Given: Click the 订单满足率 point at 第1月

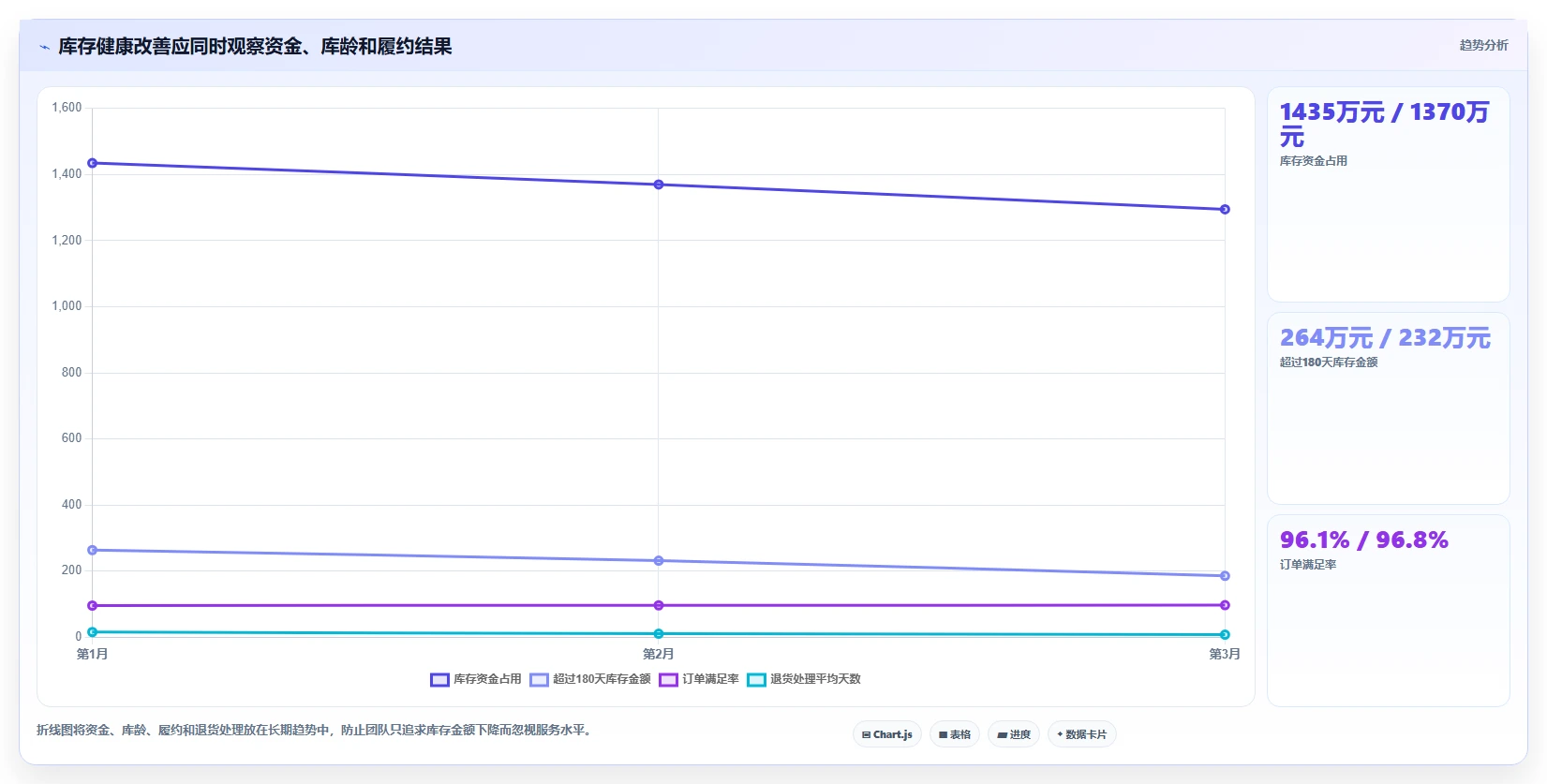Looking at the screenshot, I should (x=92, y=606).
